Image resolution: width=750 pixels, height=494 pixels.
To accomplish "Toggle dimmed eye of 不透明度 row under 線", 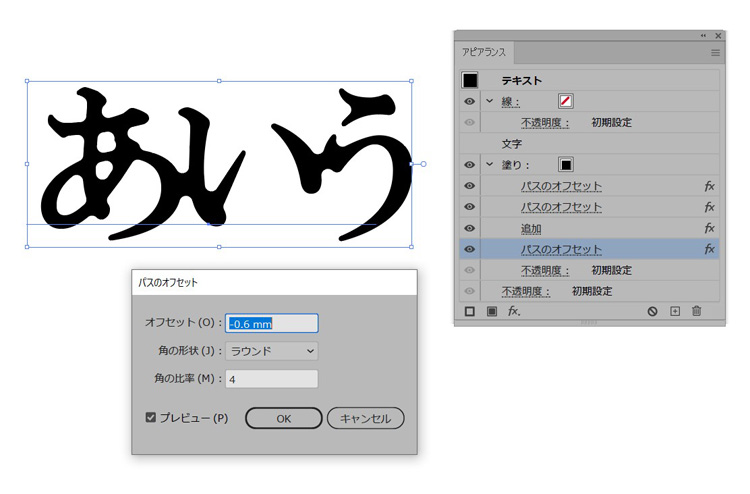I will [x=470, y=122].
